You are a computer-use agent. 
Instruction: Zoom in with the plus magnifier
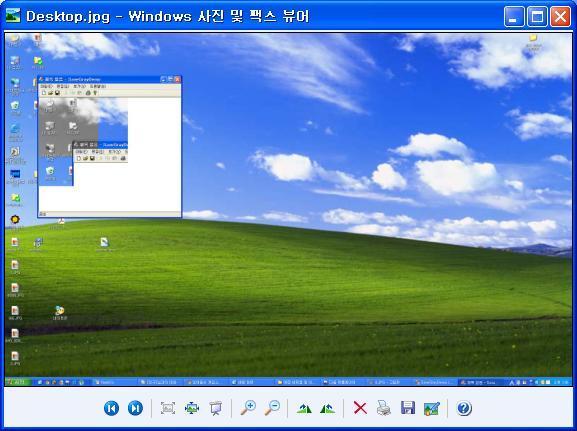pyautogui.click(x=248, y=408)
